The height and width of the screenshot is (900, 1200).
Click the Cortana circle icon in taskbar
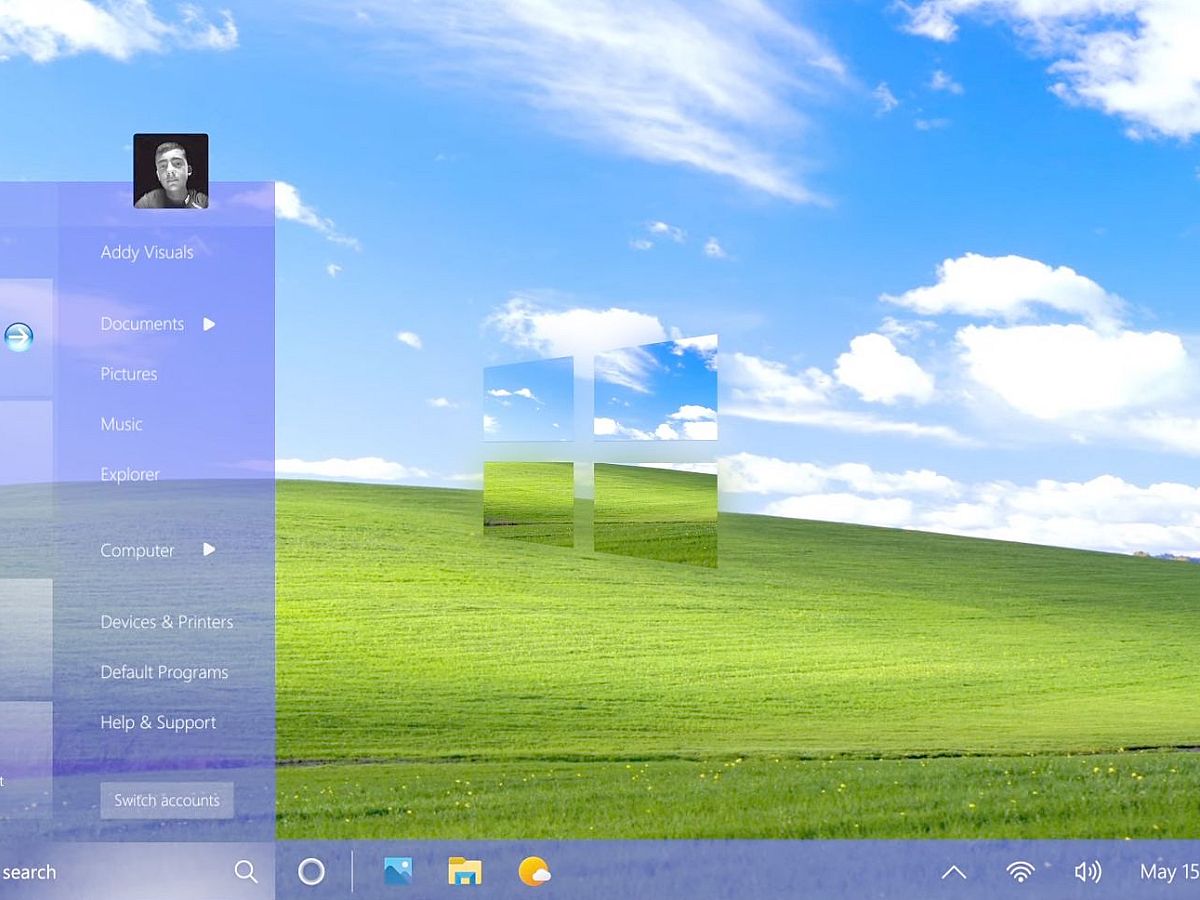coord(311,872)
